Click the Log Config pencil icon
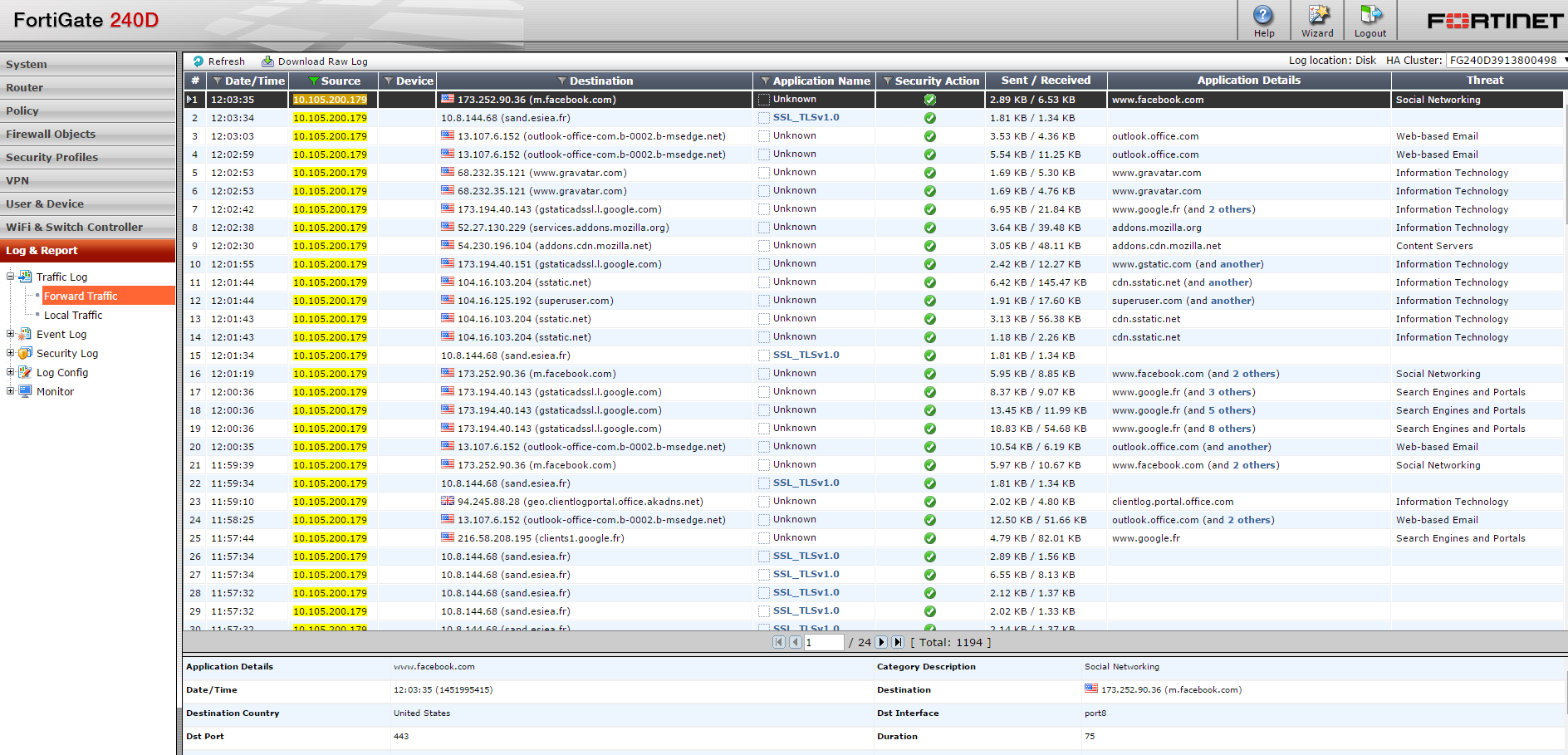This screenshot has width=1568, height=755. click(x=26, y=372)
